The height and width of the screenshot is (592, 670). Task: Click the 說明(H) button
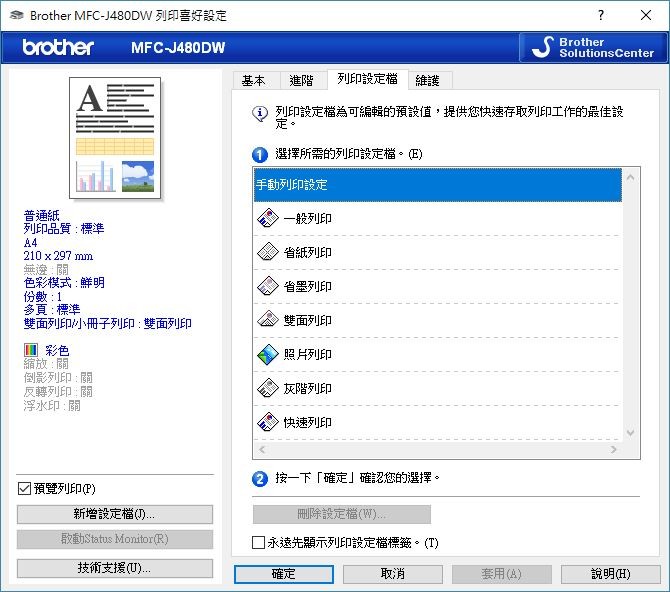pos(611,574)
